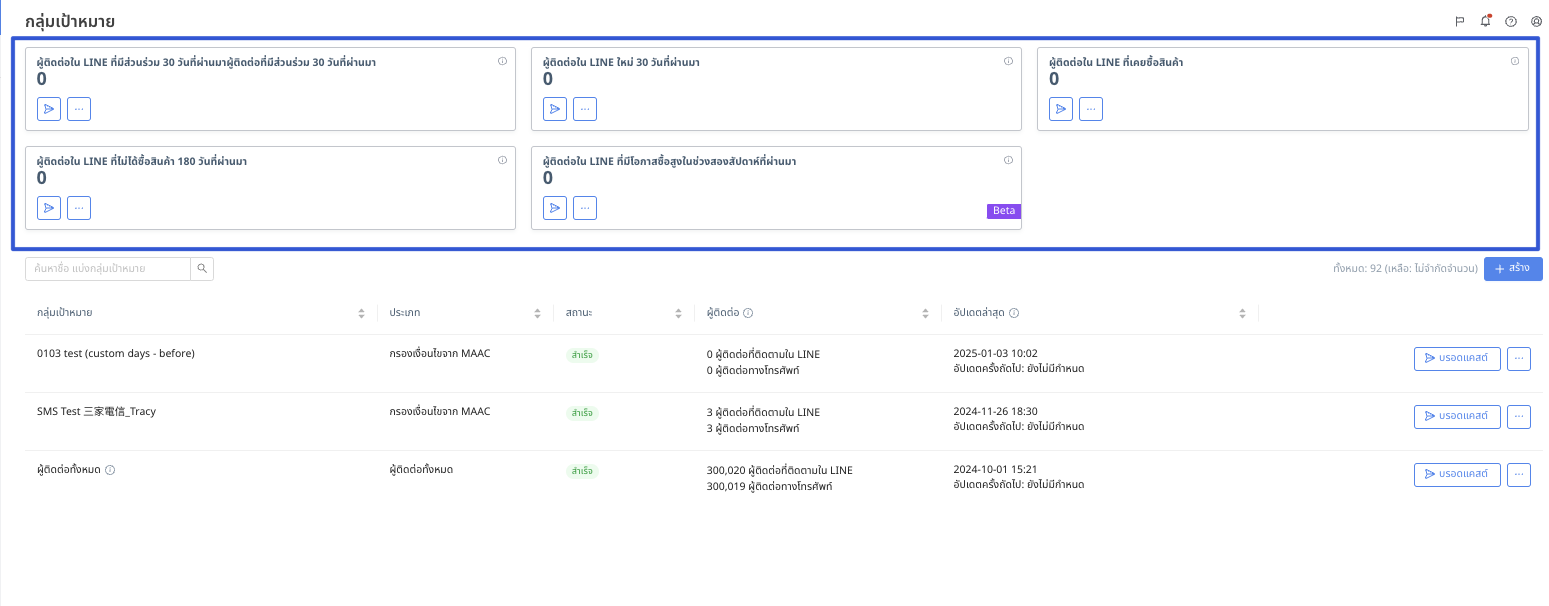Open more options for 0103 test row

coord(1519,359)
